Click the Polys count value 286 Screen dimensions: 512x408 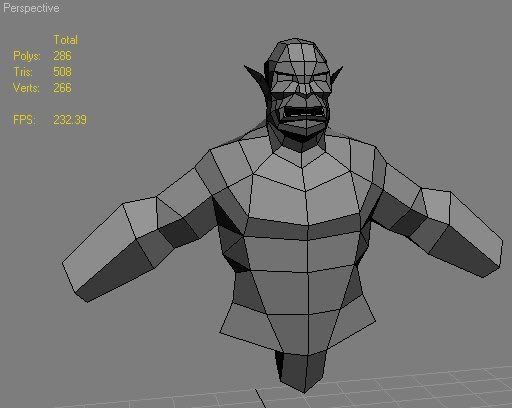(62, 56)
